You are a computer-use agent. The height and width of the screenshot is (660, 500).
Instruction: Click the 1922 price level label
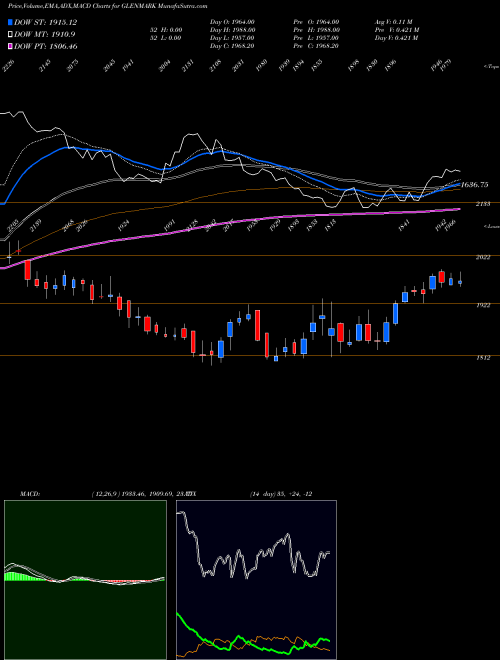(483, 305)
